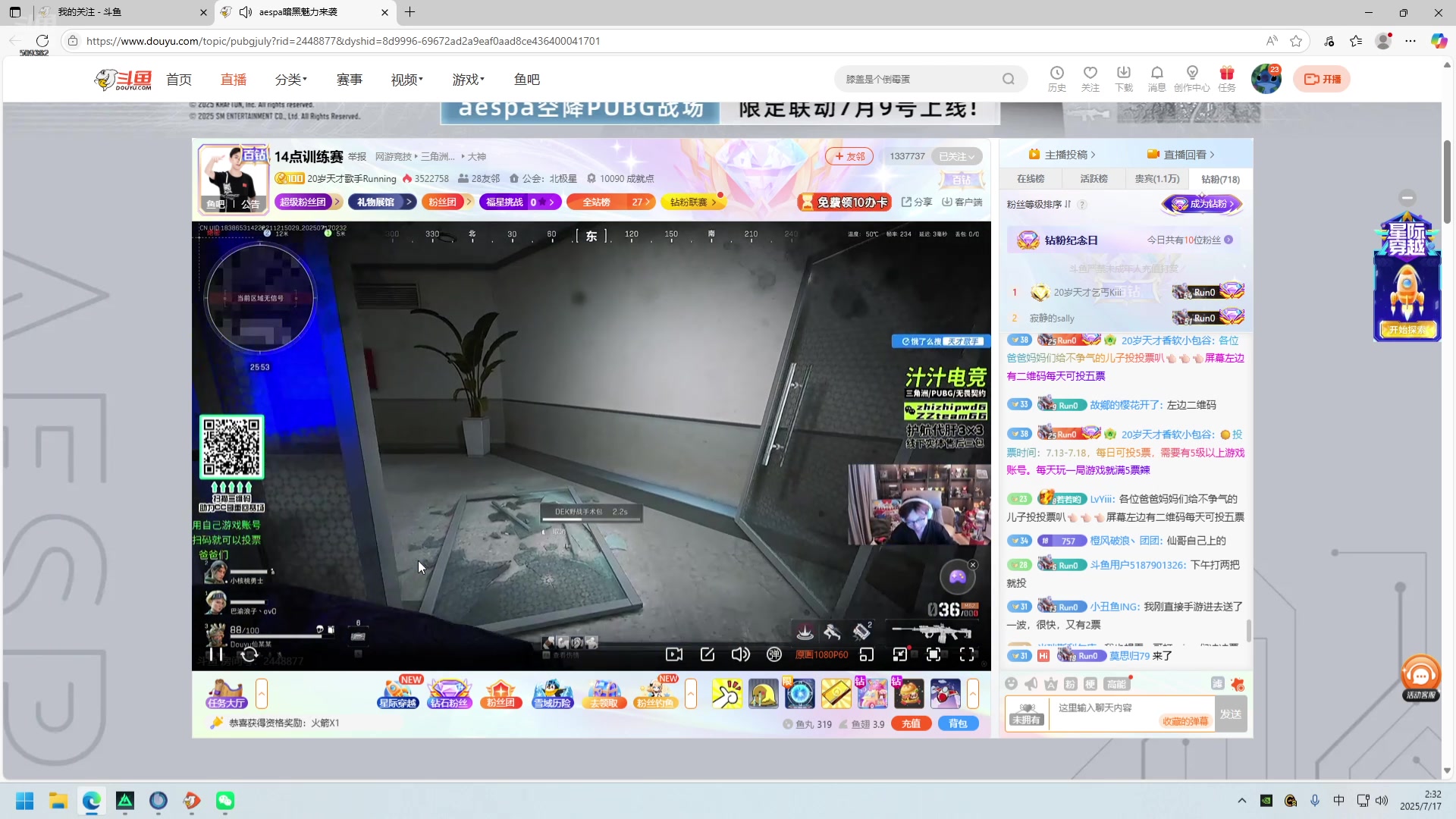
Task: Open WeChat from the Windows taskbar
Action: point(225,801)
